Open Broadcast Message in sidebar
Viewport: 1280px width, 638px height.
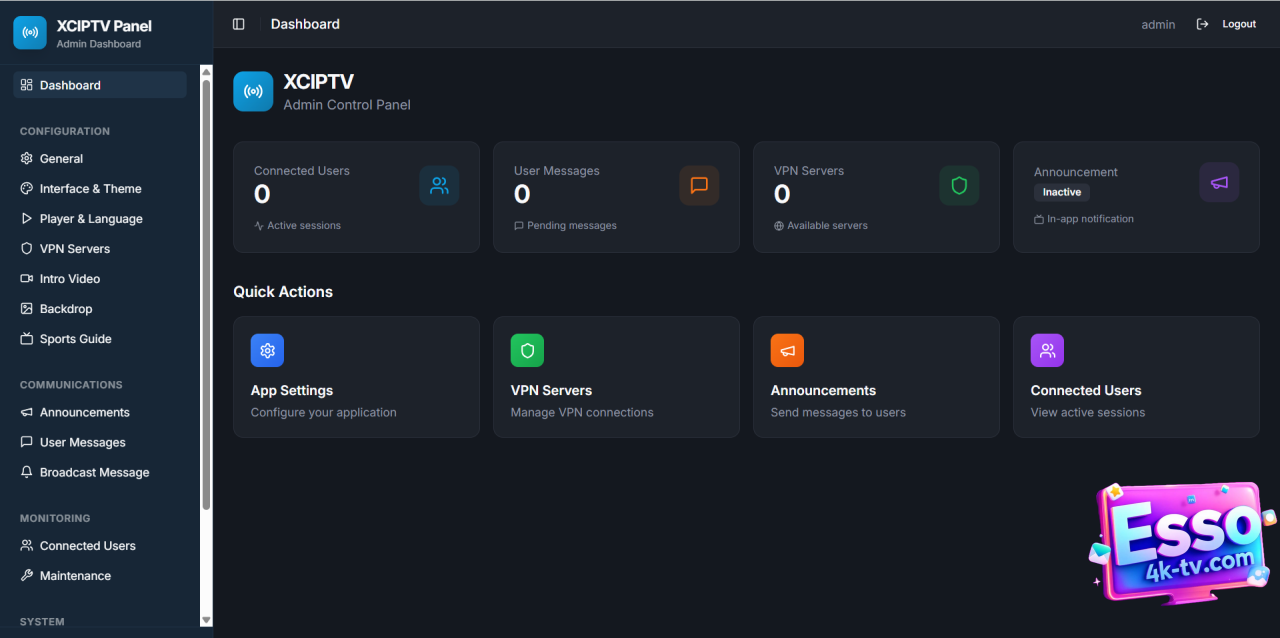pos(94,473)
